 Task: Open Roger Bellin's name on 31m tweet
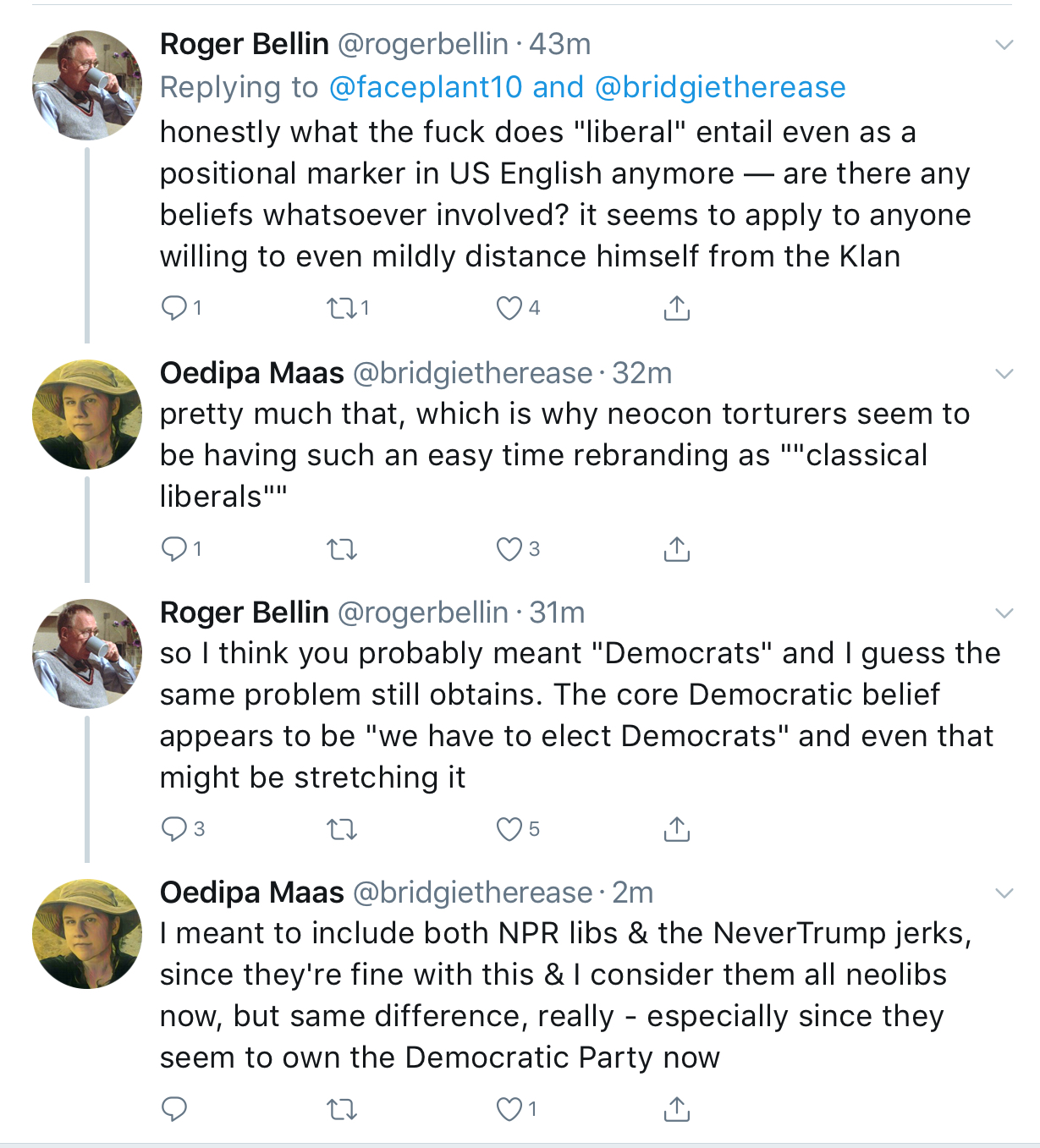pyautogui.click(x=245, y=612)
